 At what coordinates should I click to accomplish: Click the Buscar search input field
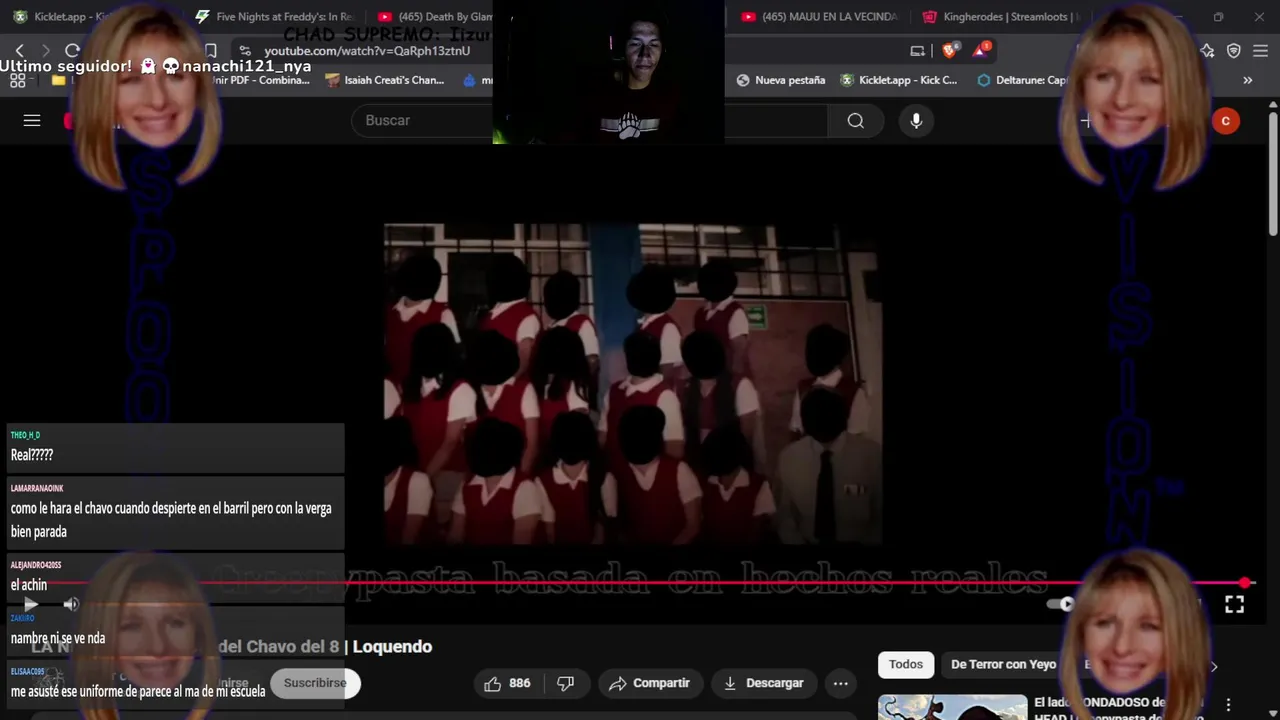click(x=589, y=120)
